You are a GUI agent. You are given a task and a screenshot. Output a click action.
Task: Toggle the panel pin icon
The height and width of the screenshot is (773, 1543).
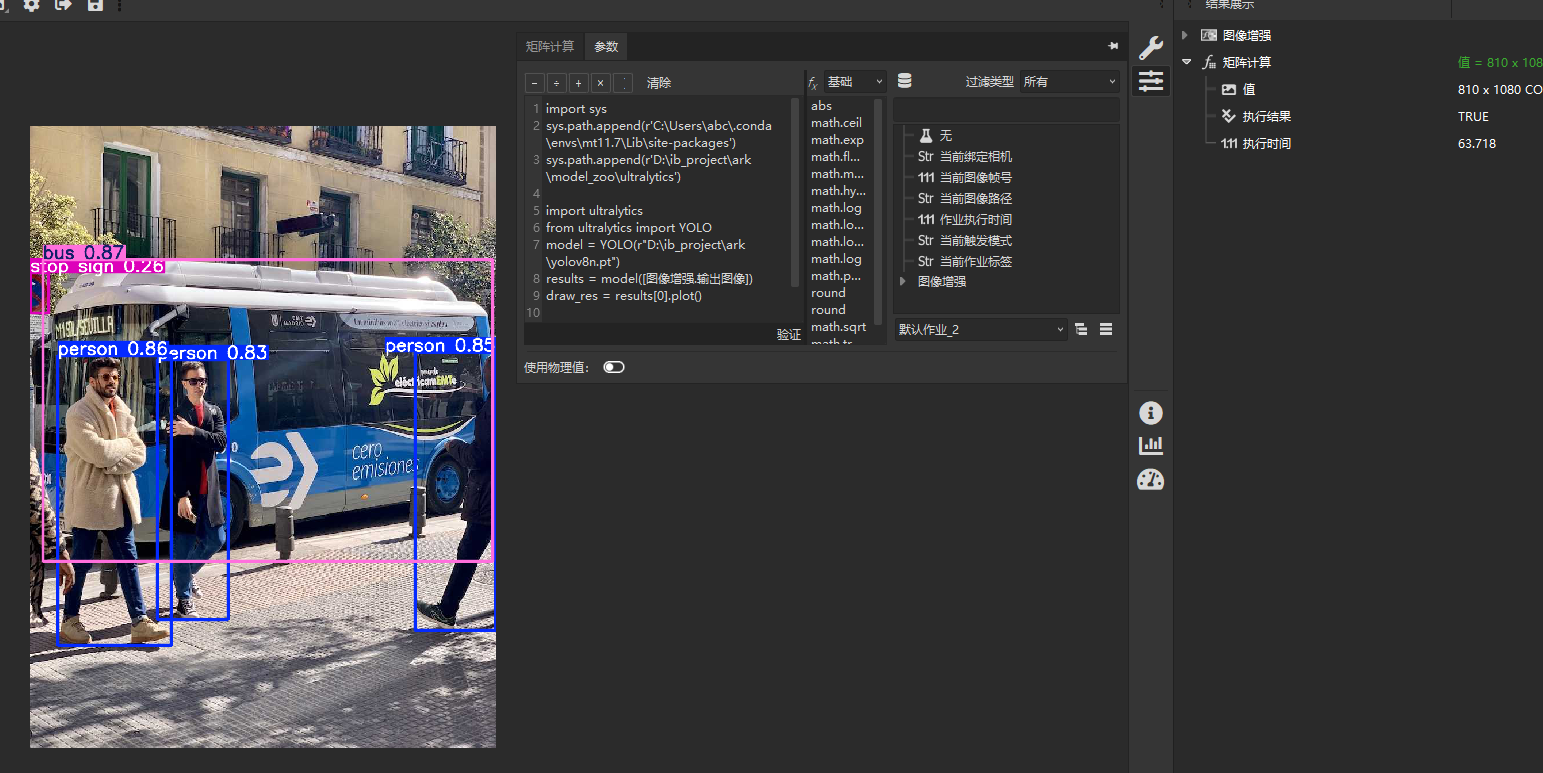1113,45
